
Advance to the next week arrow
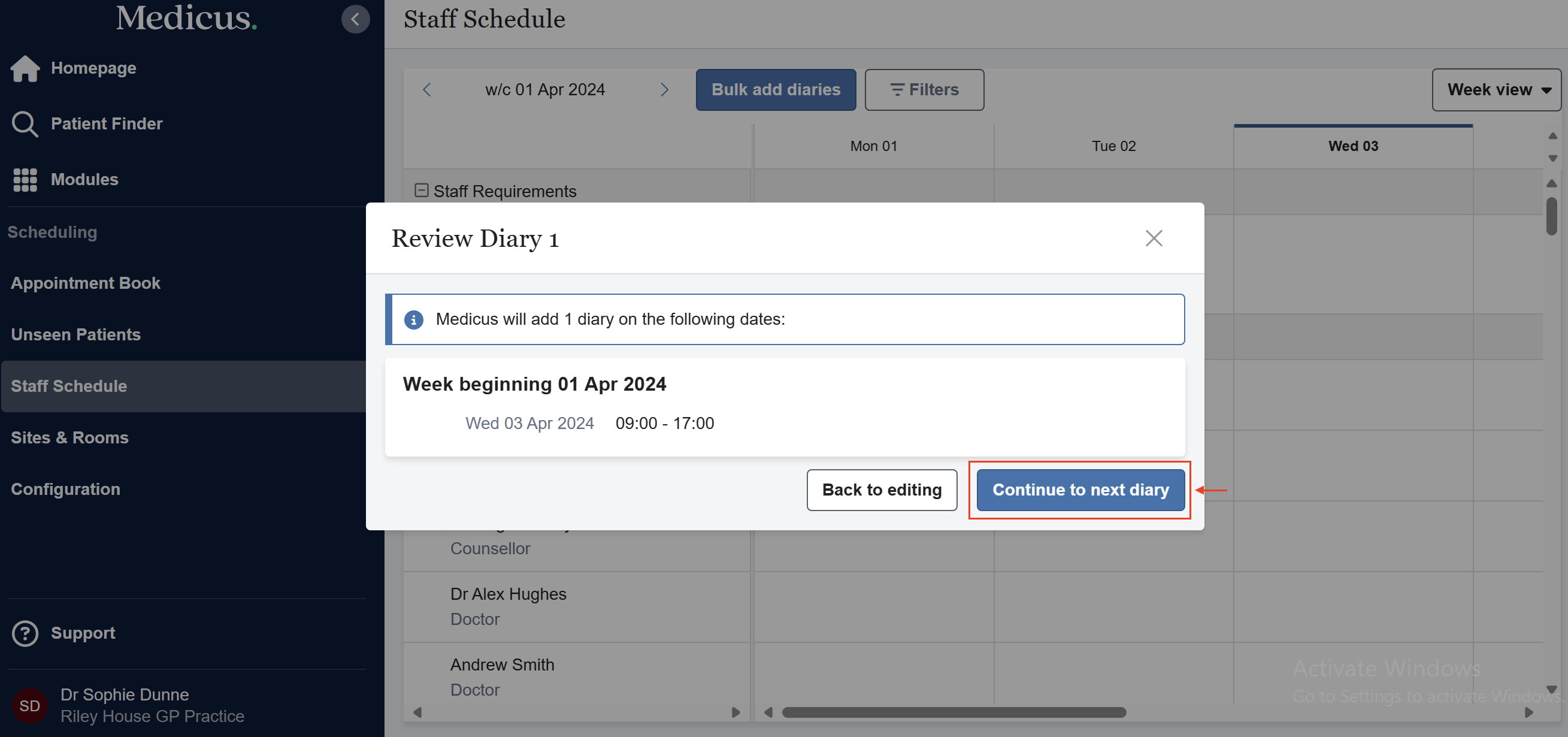(665, 89)
